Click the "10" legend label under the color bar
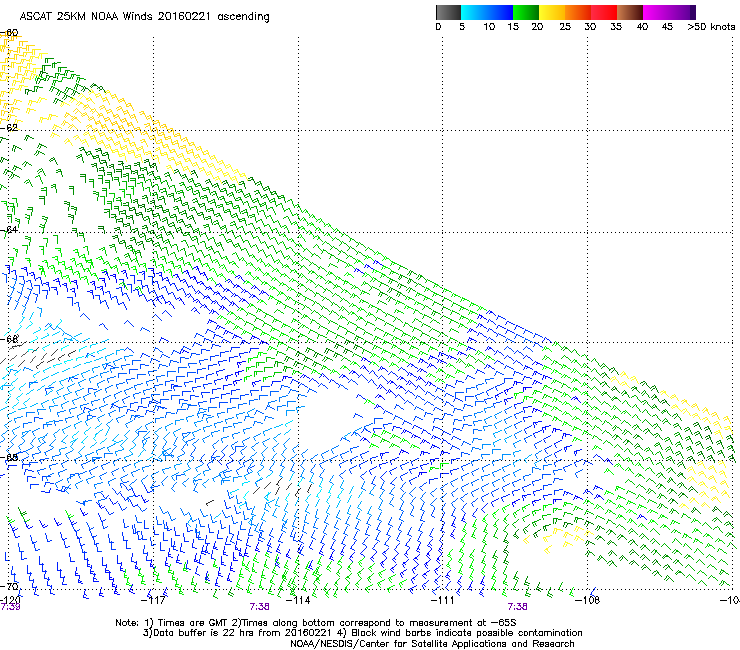The width and height of the screenshot is (740, 650). (489, 27)
